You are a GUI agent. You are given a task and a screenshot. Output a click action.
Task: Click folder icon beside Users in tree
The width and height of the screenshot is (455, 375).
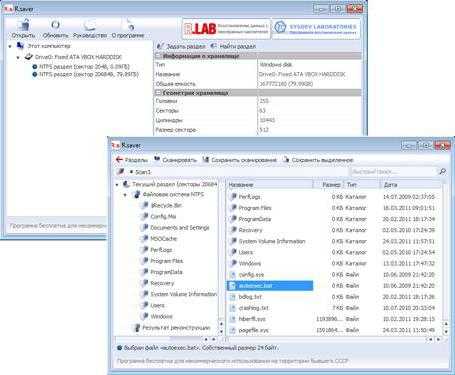tap(144, 305)
